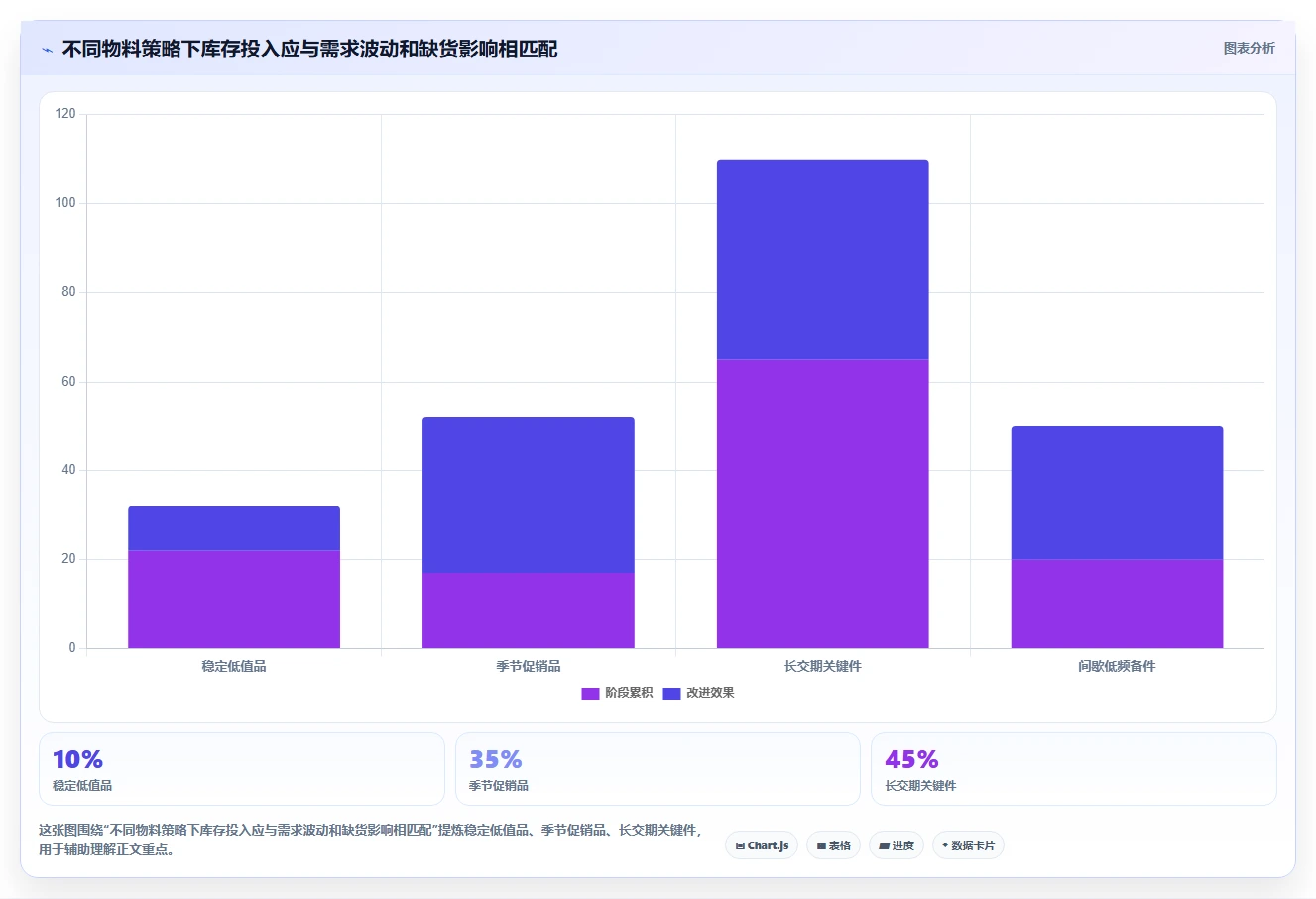Click the purple 间歇低频备件 bar segment
The height and width of the screenshot is (899, 1316).
(1118, 604)
